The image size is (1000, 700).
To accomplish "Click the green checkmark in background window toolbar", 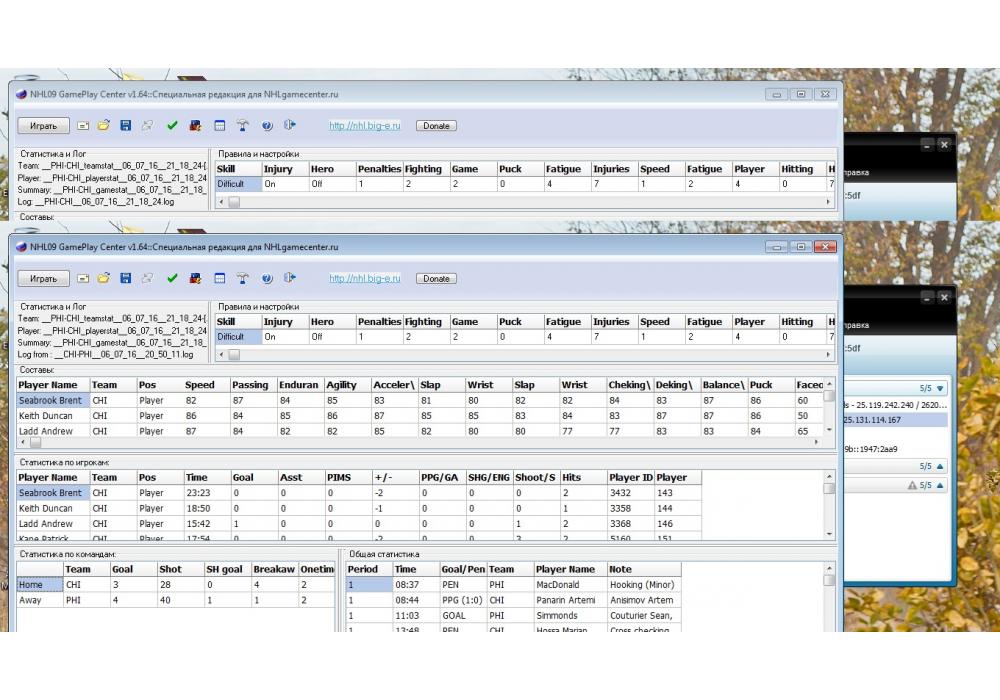I will (x=172, y=126).
